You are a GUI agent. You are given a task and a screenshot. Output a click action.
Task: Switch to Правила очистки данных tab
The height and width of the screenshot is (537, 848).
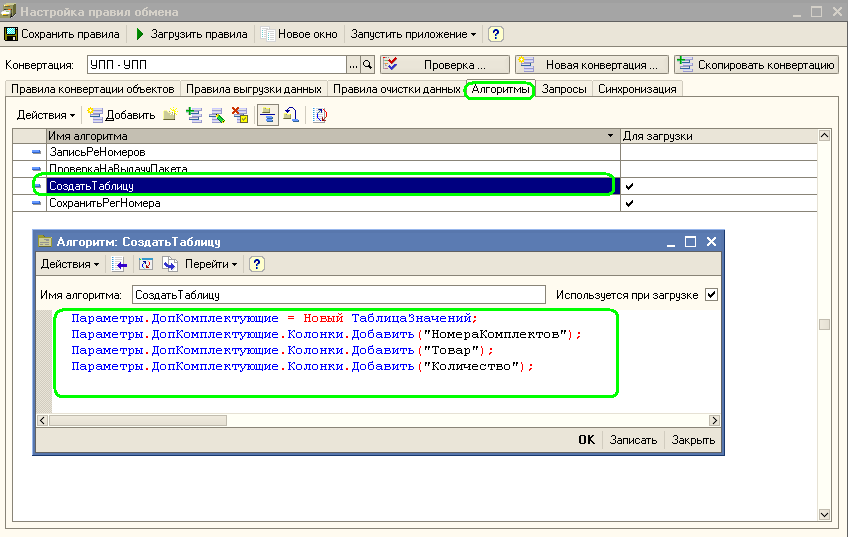396,89
